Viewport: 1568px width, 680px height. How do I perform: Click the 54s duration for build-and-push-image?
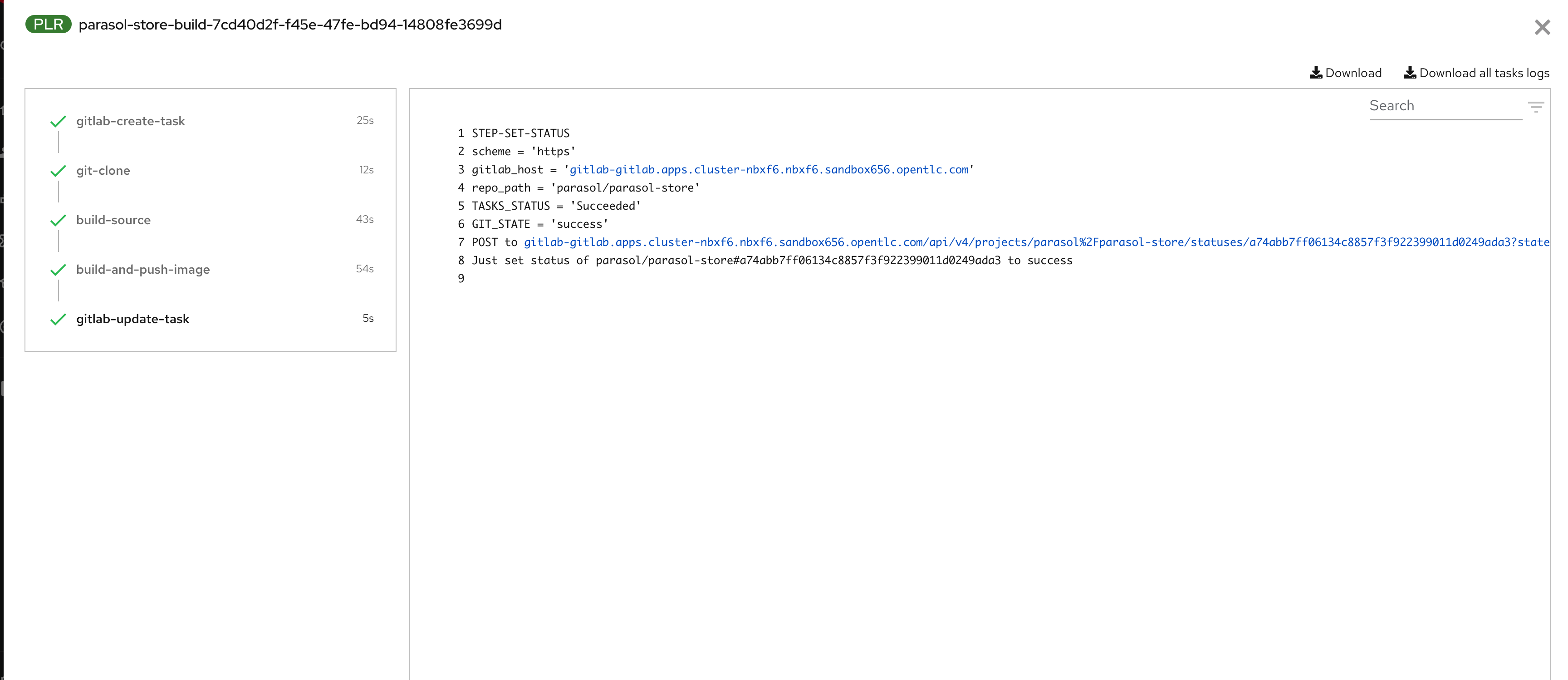pyautogui.click(x=365, y=269)
